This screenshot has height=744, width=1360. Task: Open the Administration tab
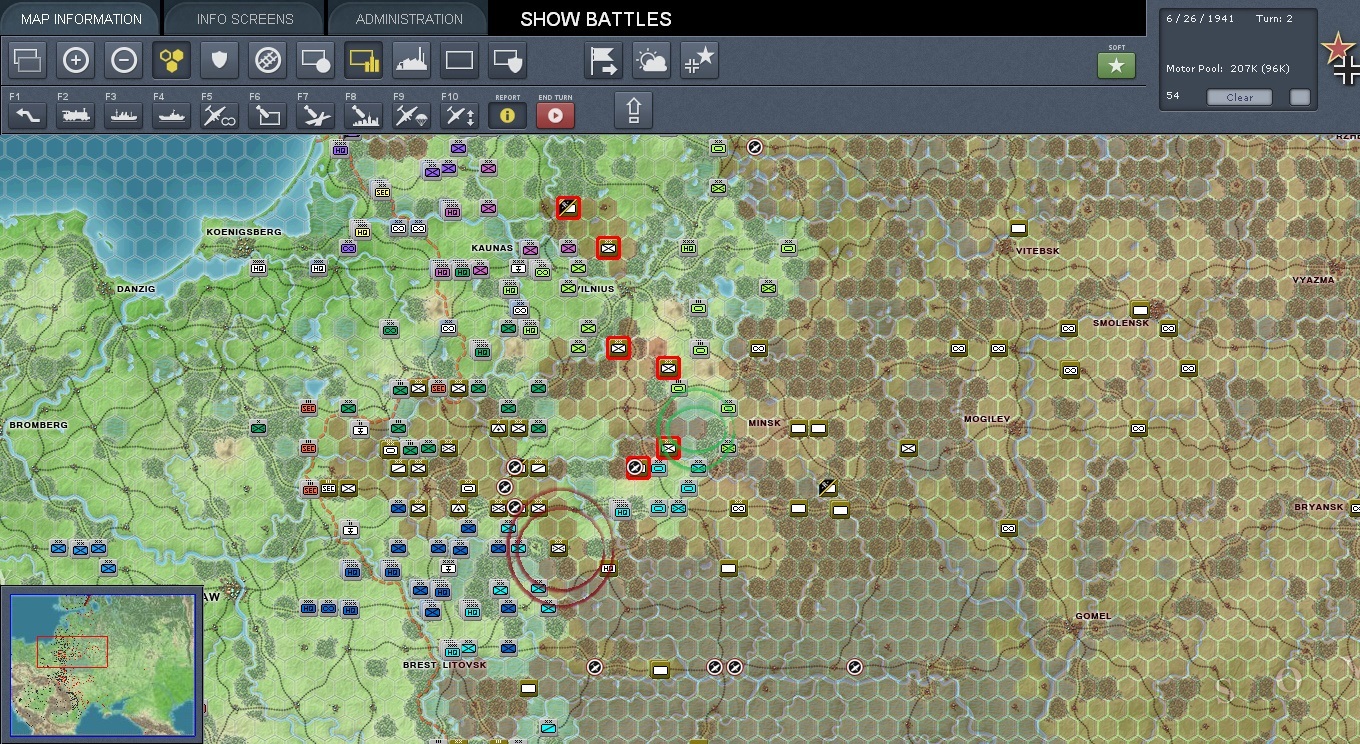point(409,18)
